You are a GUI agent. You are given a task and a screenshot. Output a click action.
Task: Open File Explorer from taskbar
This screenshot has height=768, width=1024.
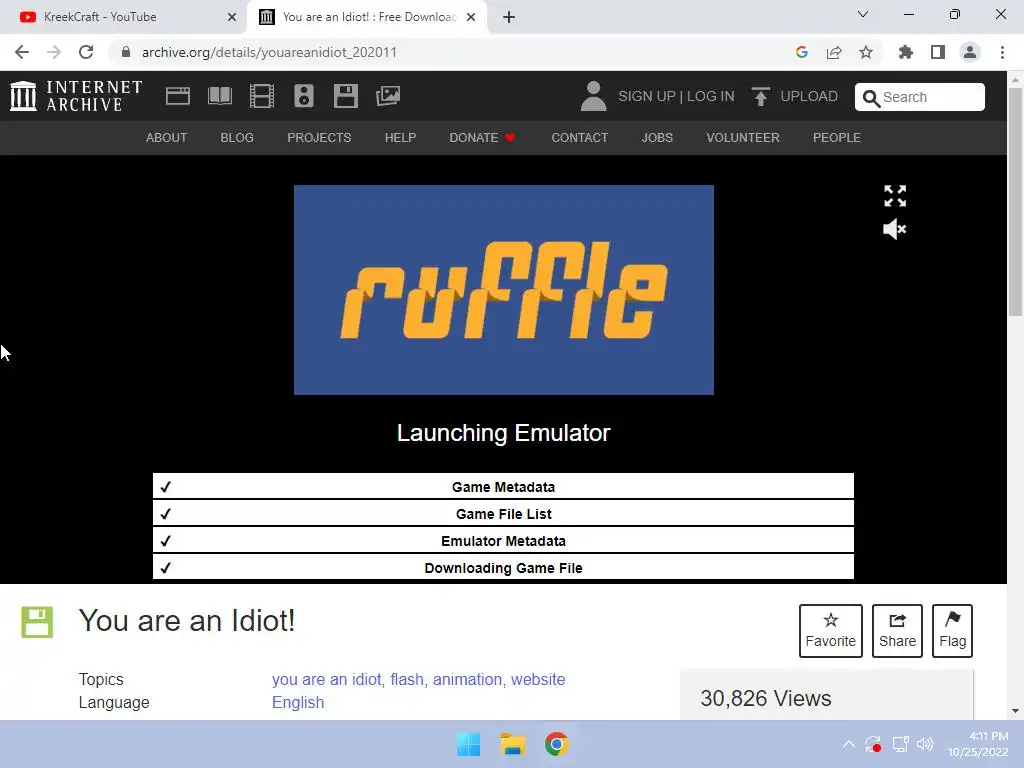point(513,744)
